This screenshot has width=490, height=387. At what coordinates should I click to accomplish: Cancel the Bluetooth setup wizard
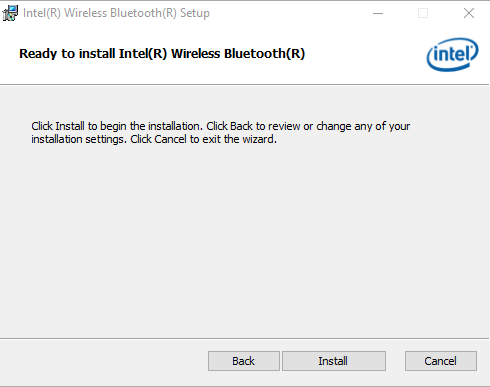pyautogui.click(x=441, y=361)
